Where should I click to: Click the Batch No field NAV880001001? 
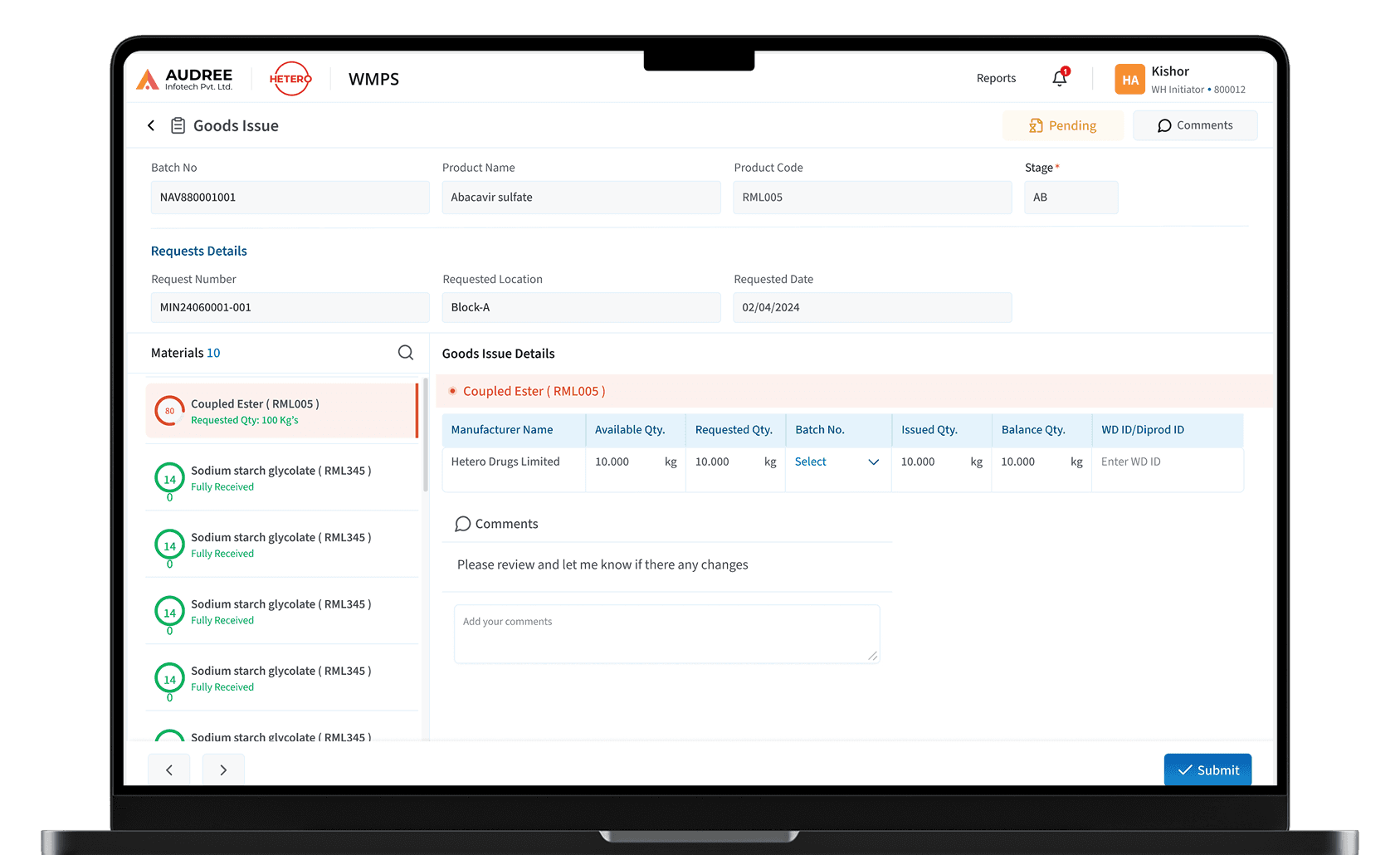(x=290, y=198)
